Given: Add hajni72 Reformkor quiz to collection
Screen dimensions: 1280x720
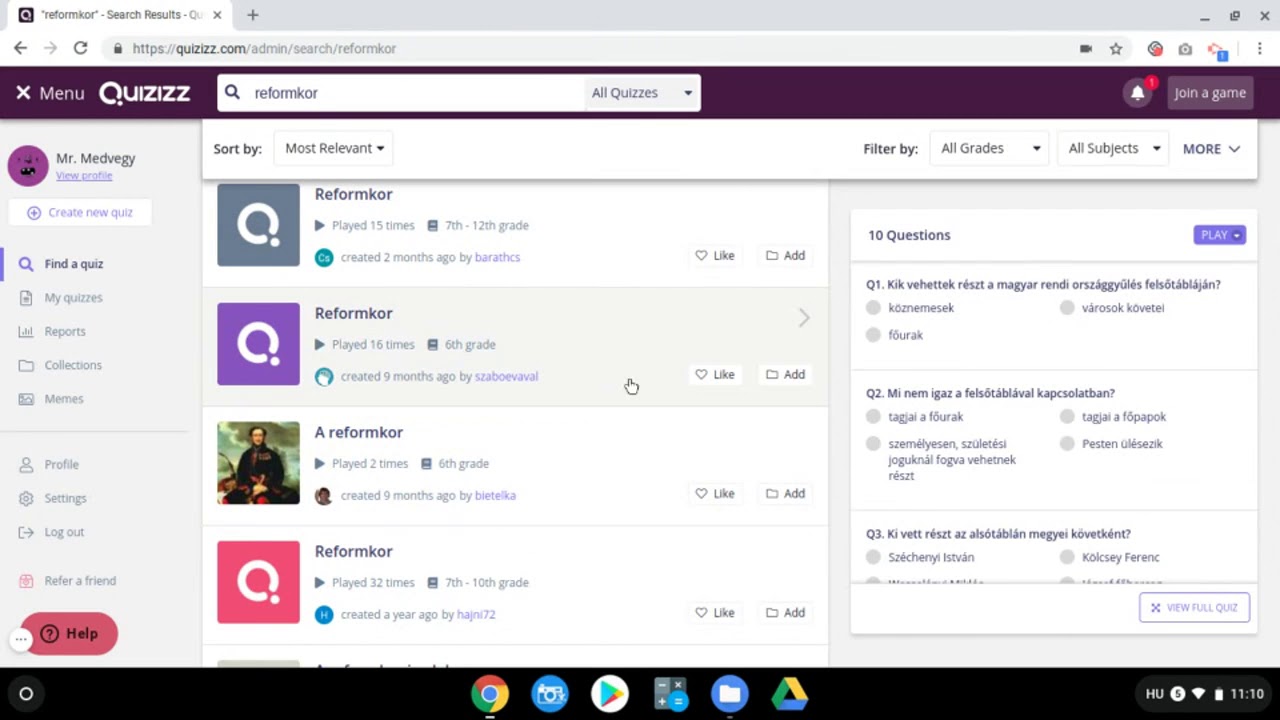Looking at the screenshot, I should (x=785, y=613).
